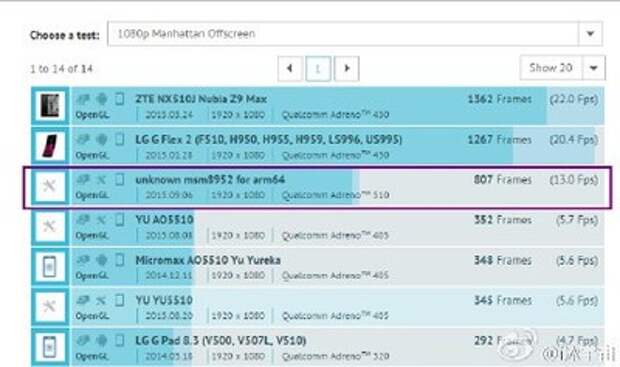Click the GPU chip icon in ZTE Nubia row
This screenshot has height=367, width=620.
pyautogui.click(x=83, y=98)
